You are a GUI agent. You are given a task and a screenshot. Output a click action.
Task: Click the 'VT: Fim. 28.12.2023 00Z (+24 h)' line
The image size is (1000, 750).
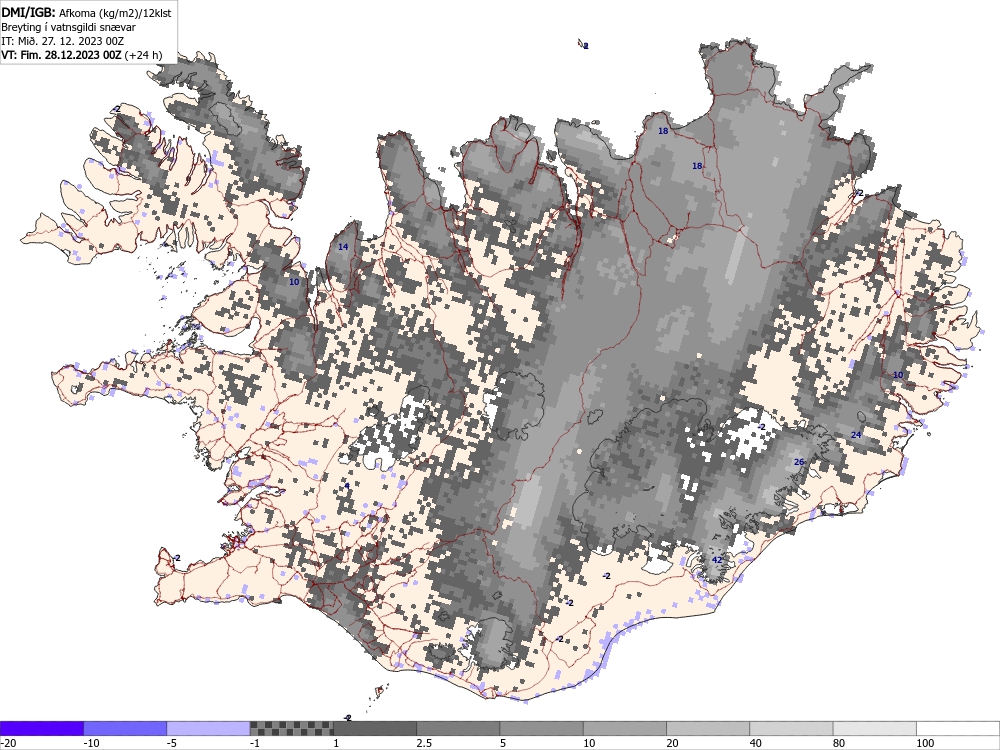[82, 55]
